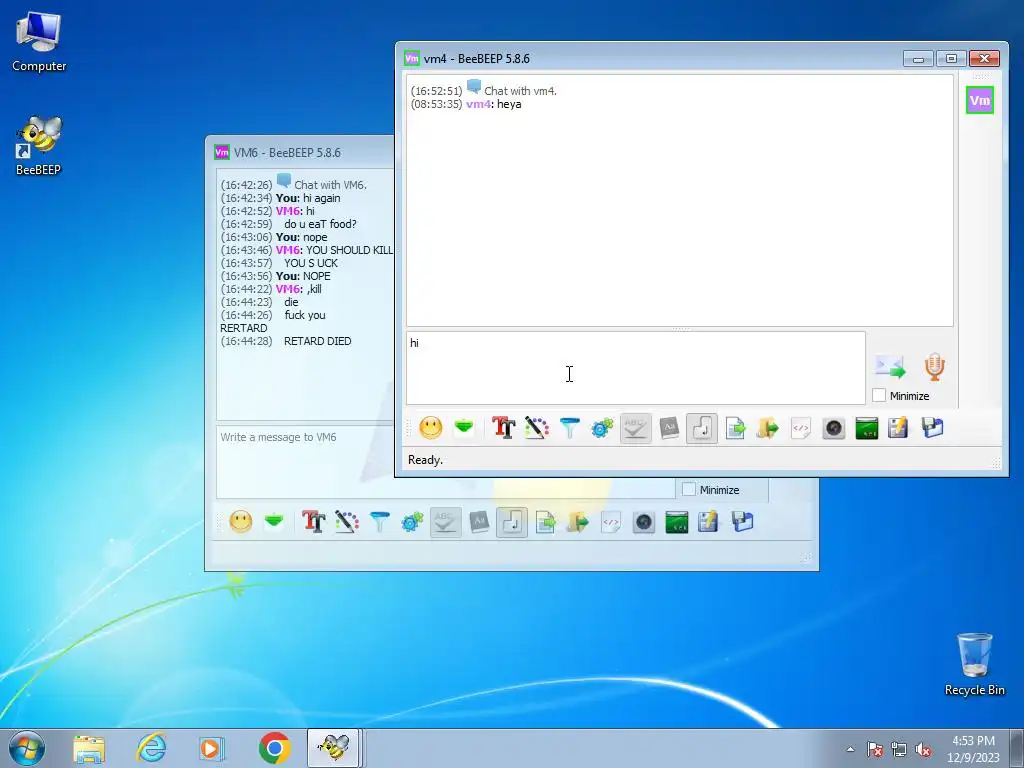The height and width of the screenshot is (768, 1024).
Task: Open Windows Explorer from the taskbar
Action: (89, 748)
